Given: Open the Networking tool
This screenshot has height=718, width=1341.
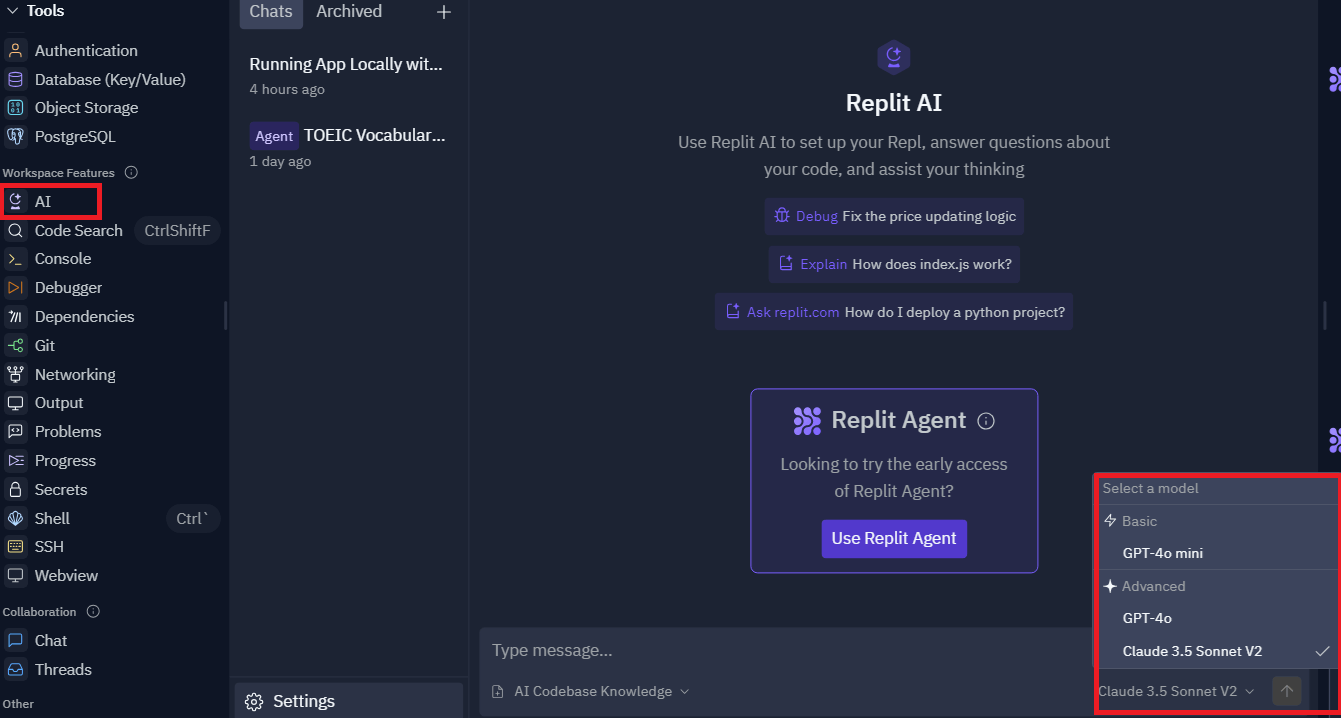Looking at the screenshot, I should click(75, 374).
